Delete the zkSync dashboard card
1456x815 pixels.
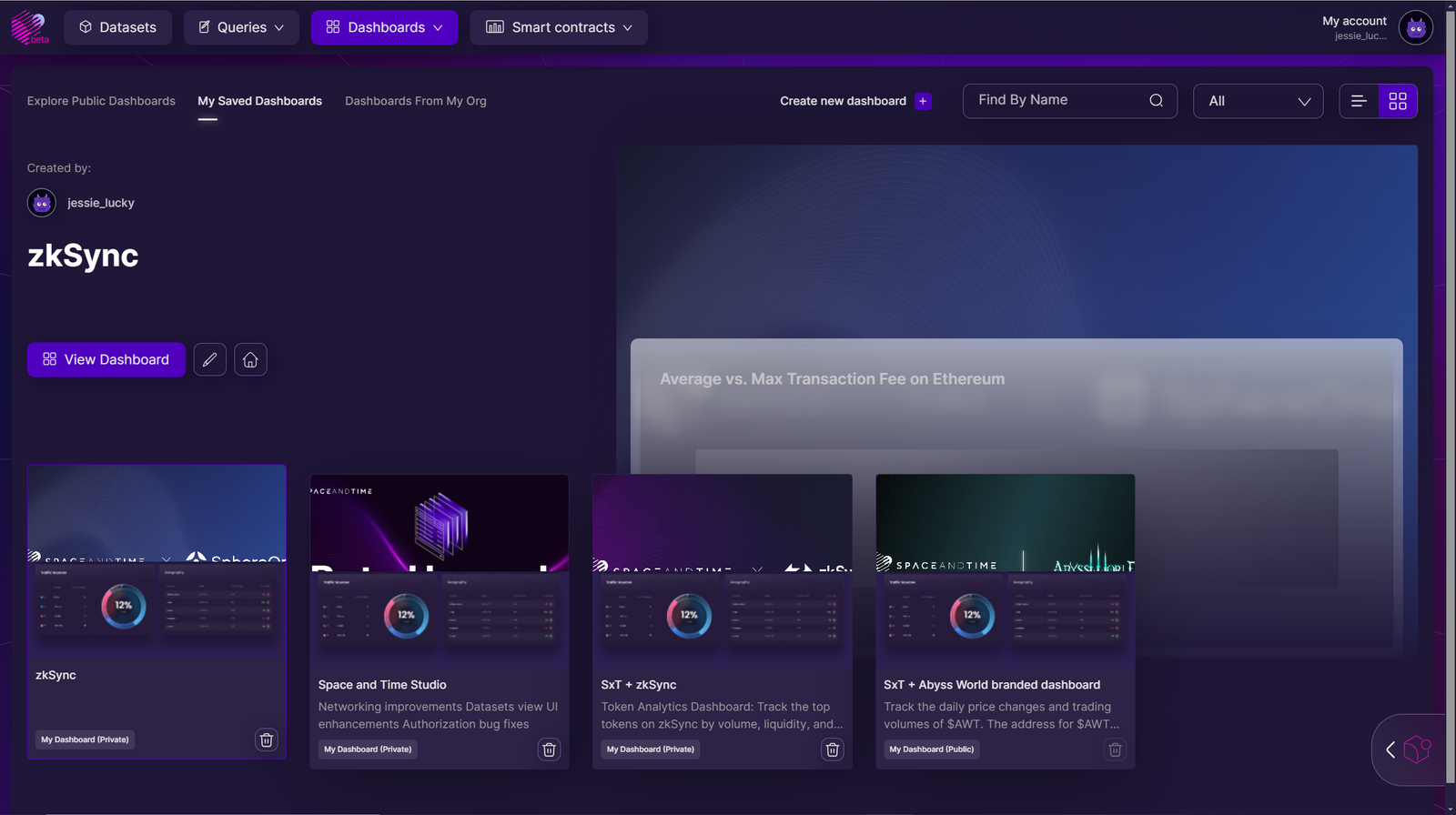(x=267, y=740)
